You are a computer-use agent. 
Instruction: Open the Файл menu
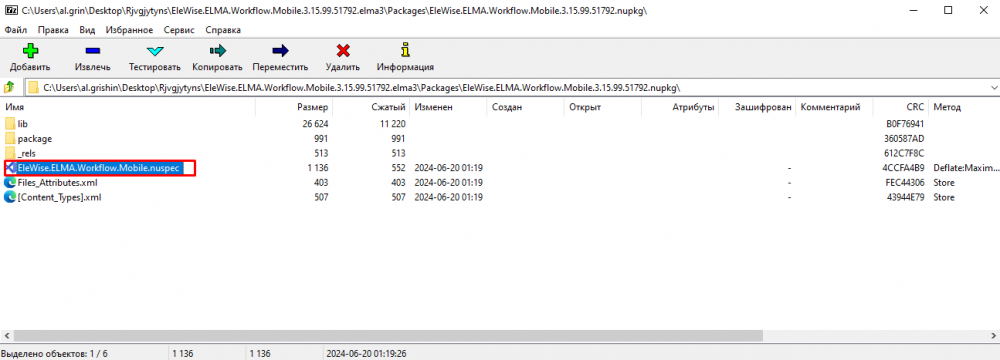pyautogui.click(x=15, y=30)
